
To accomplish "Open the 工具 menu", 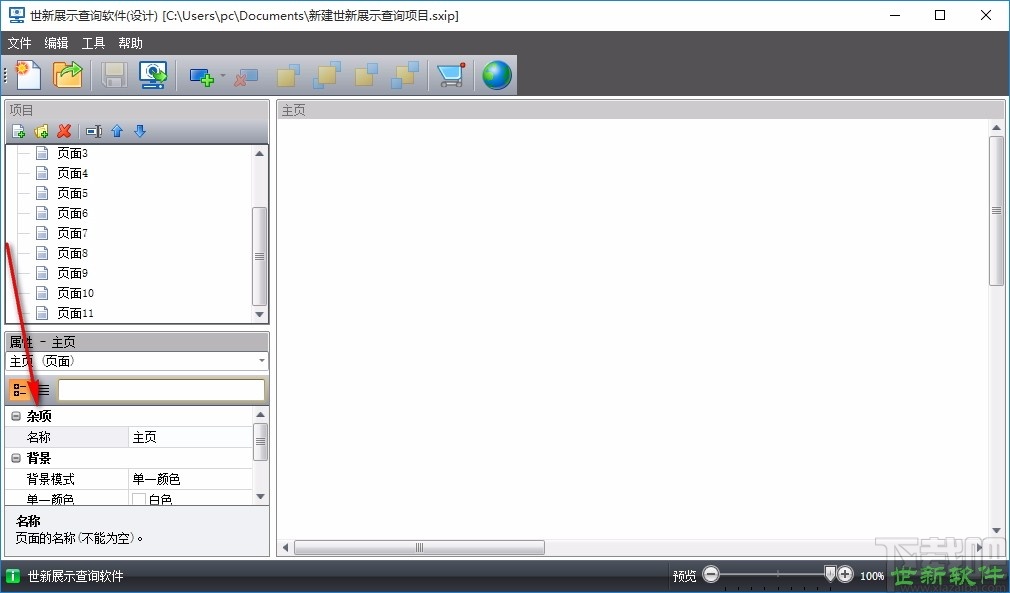I will (93, 43).
